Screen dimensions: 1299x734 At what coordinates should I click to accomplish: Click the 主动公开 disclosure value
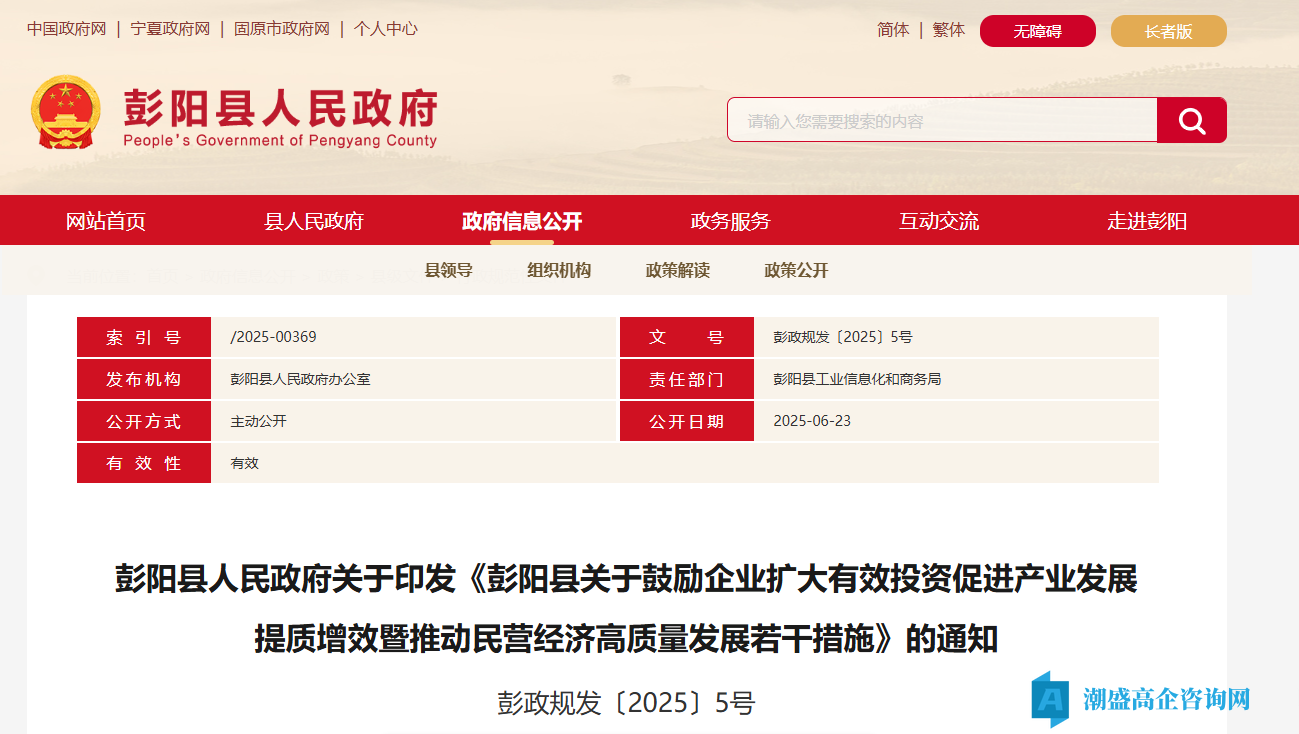tap(259, 421)
